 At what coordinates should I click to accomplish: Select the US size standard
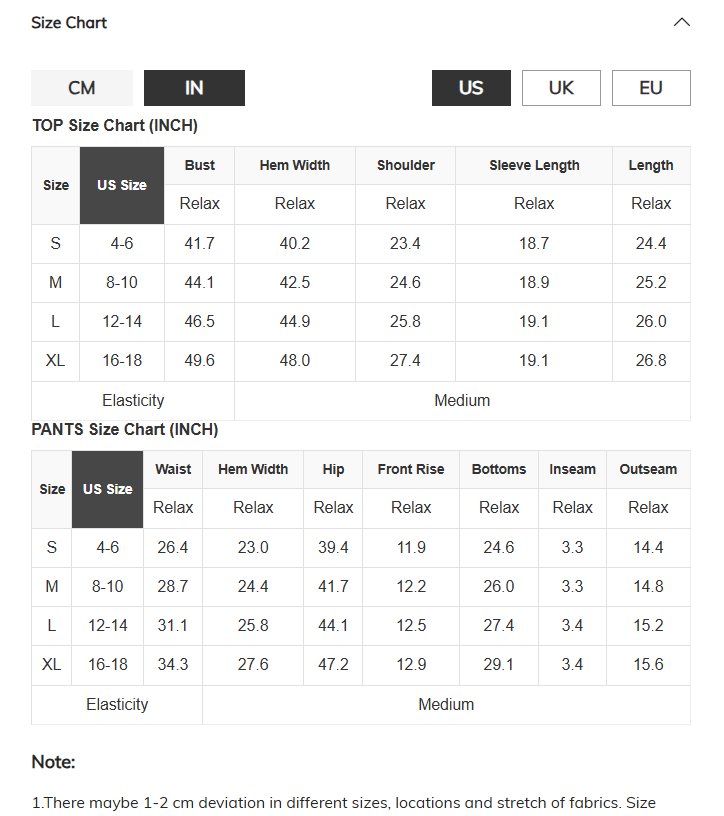471,88
